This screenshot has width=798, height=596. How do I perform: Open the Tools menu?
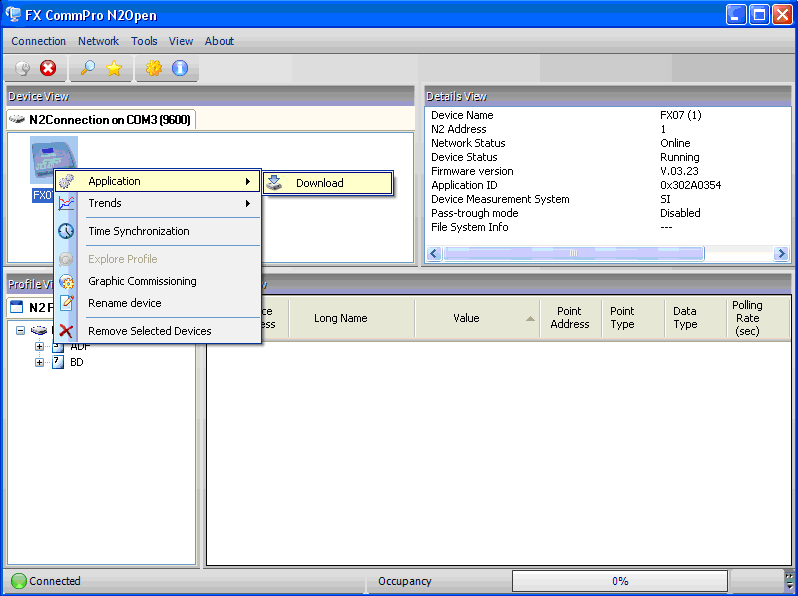(x=144, y=41)
